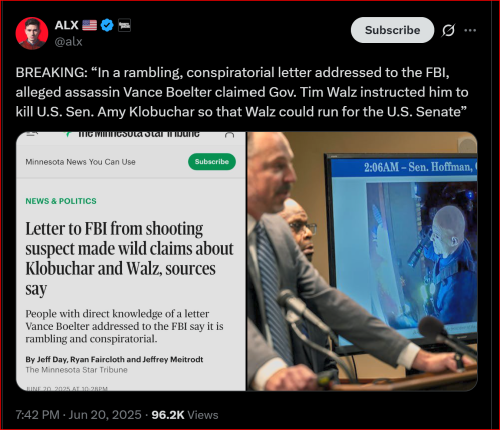
Task: Open the 7:42 PM Jun 20, 2025 timestamp
Action: click(78, 415)
